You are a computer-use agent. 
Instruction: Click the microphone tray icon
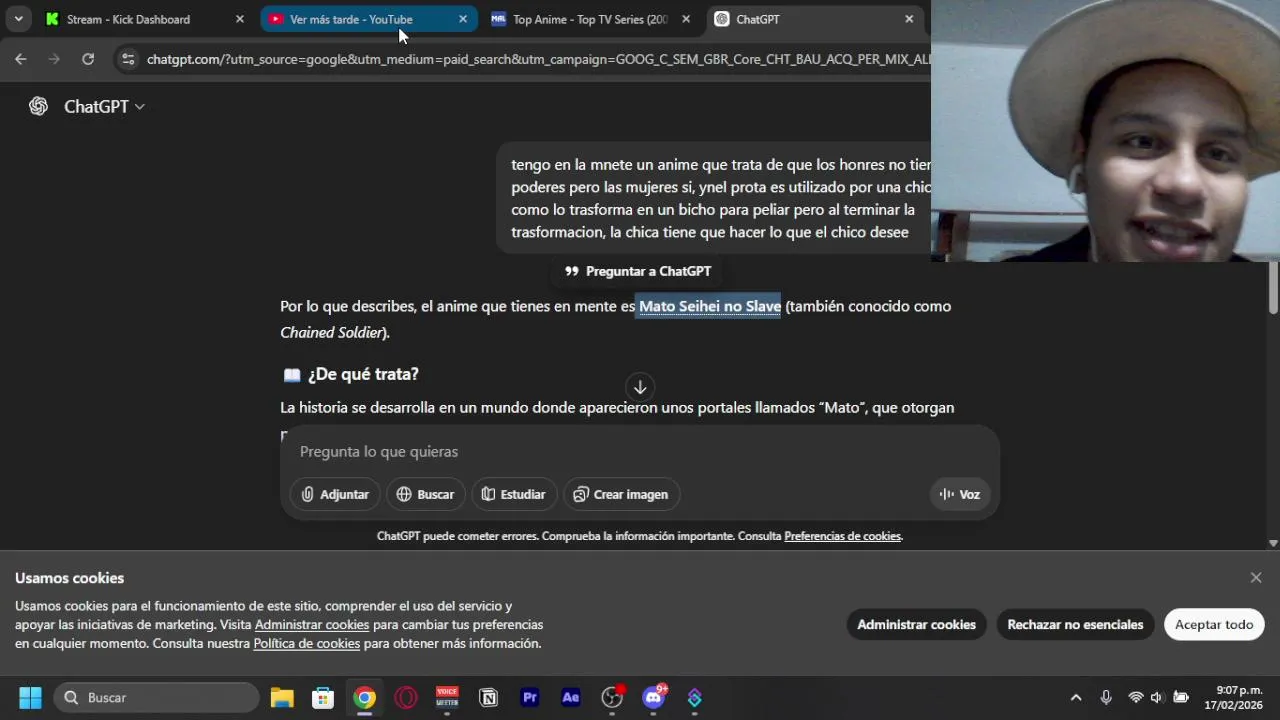click(1106, 697)
